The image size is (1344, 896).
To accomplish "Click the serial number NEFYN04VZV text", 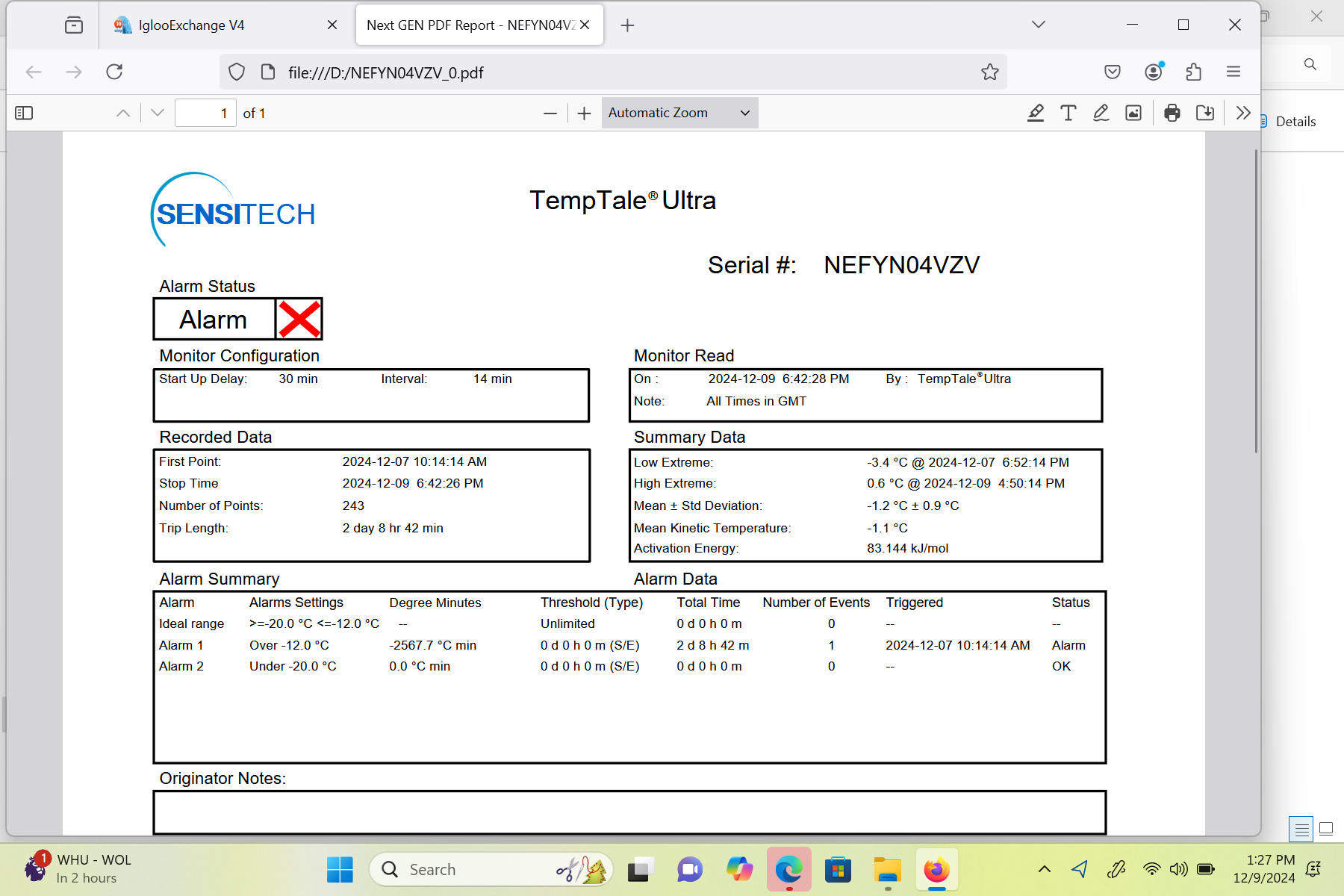I will (x=901, y=265).
